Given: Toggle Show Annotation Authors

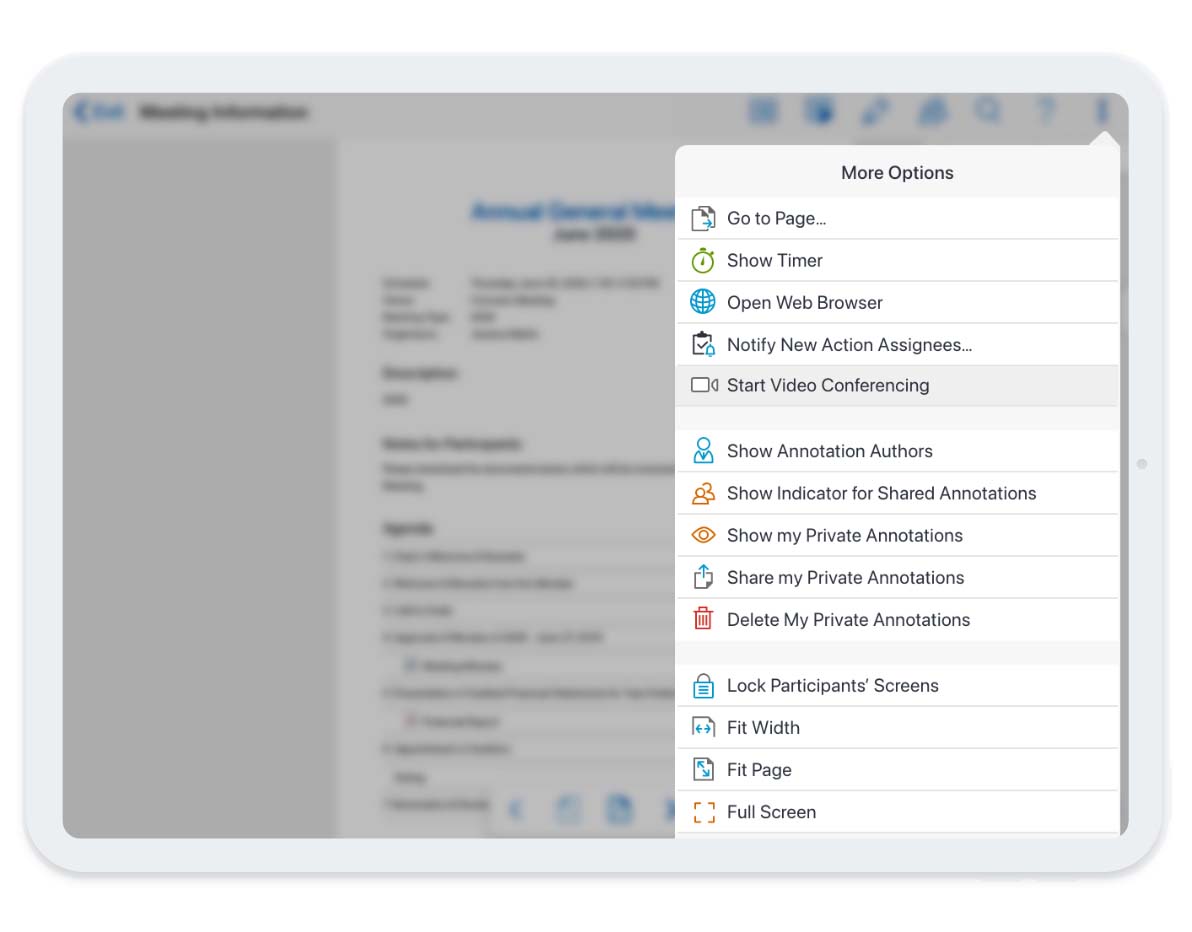Looking at the screenshot, I should click(x=829, y=451).
